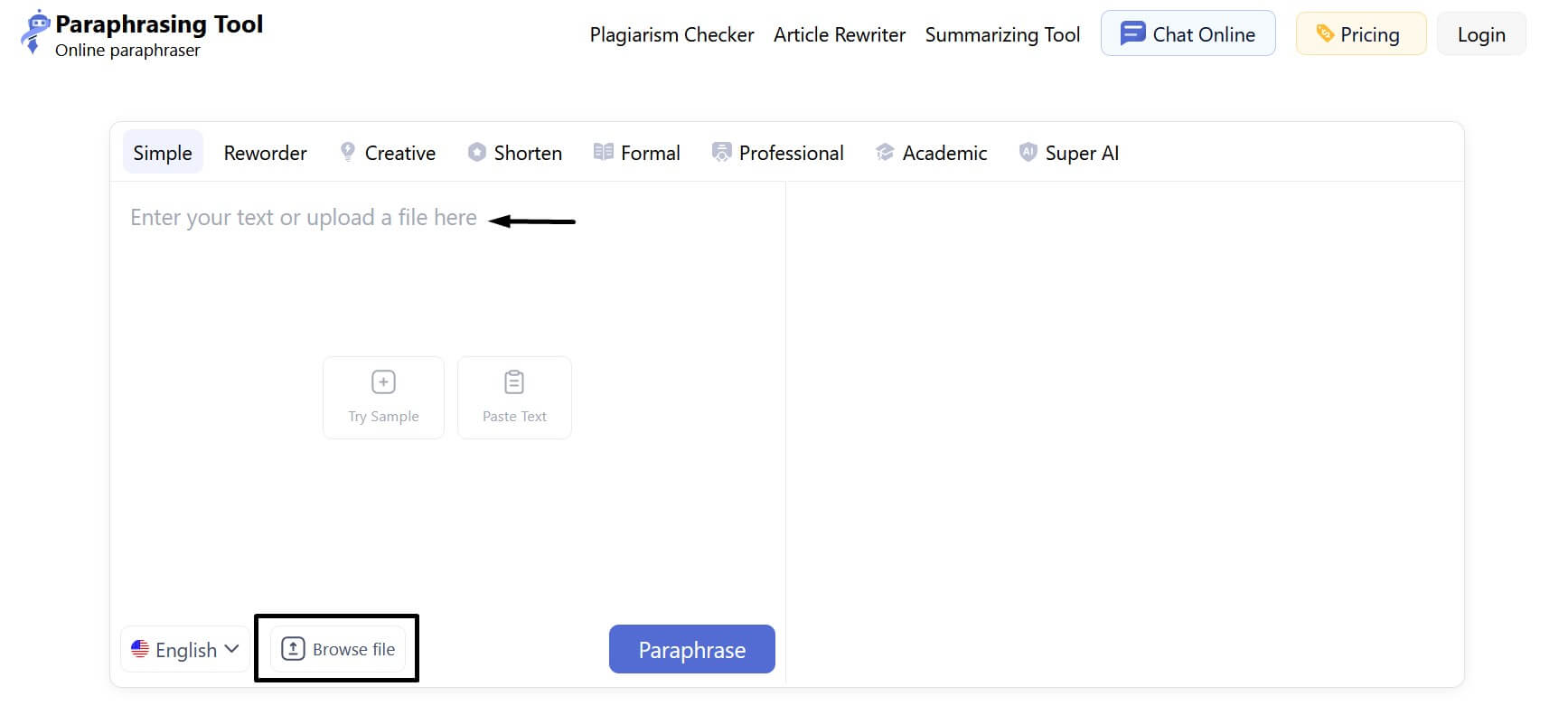Screen dimensions: 1568x715
Task: Click the Try Sample plus icon
Action: (383, 382)
